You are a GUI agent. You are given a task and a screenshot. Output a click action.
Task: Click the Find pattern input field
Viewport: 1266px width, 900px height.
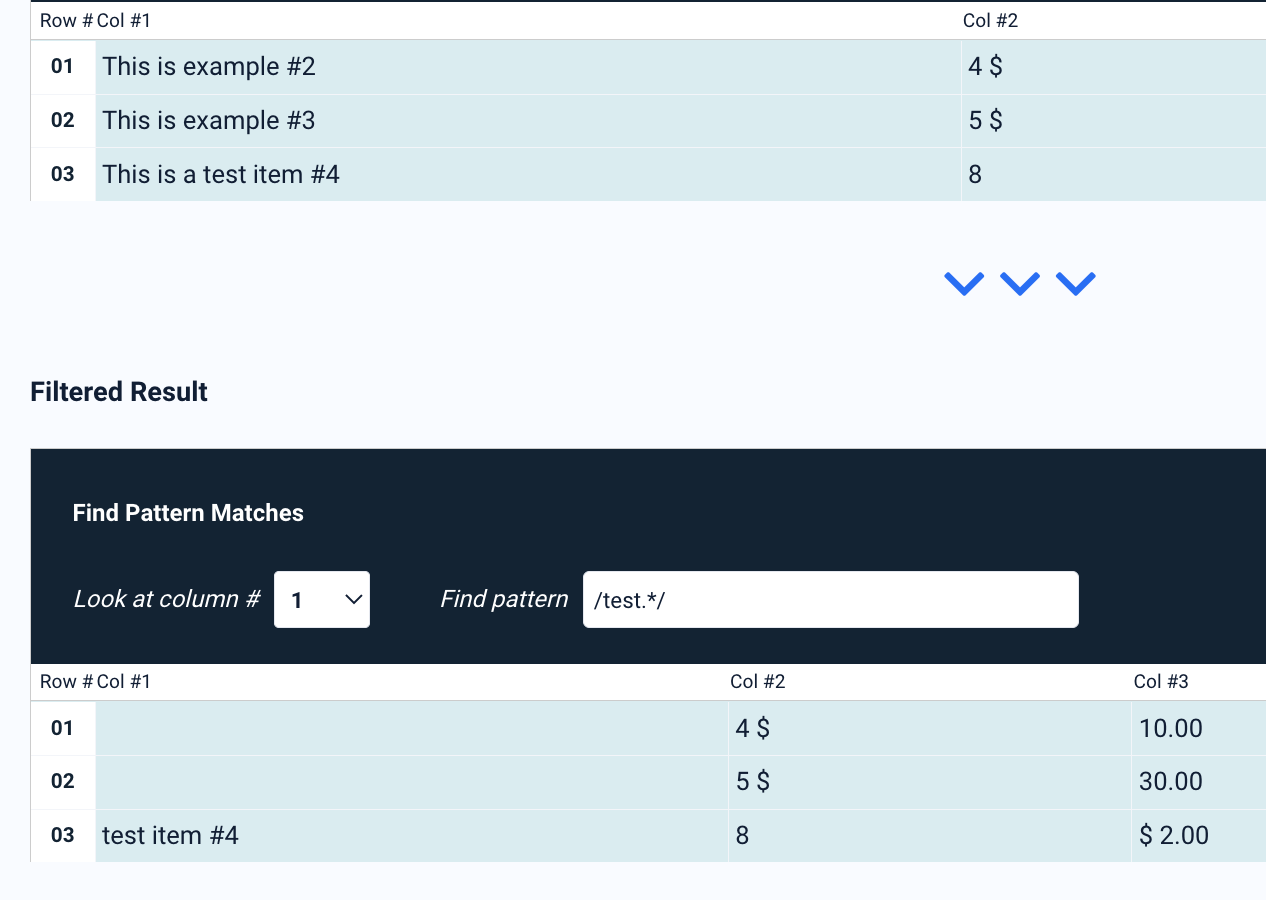(x=830, y=600)
